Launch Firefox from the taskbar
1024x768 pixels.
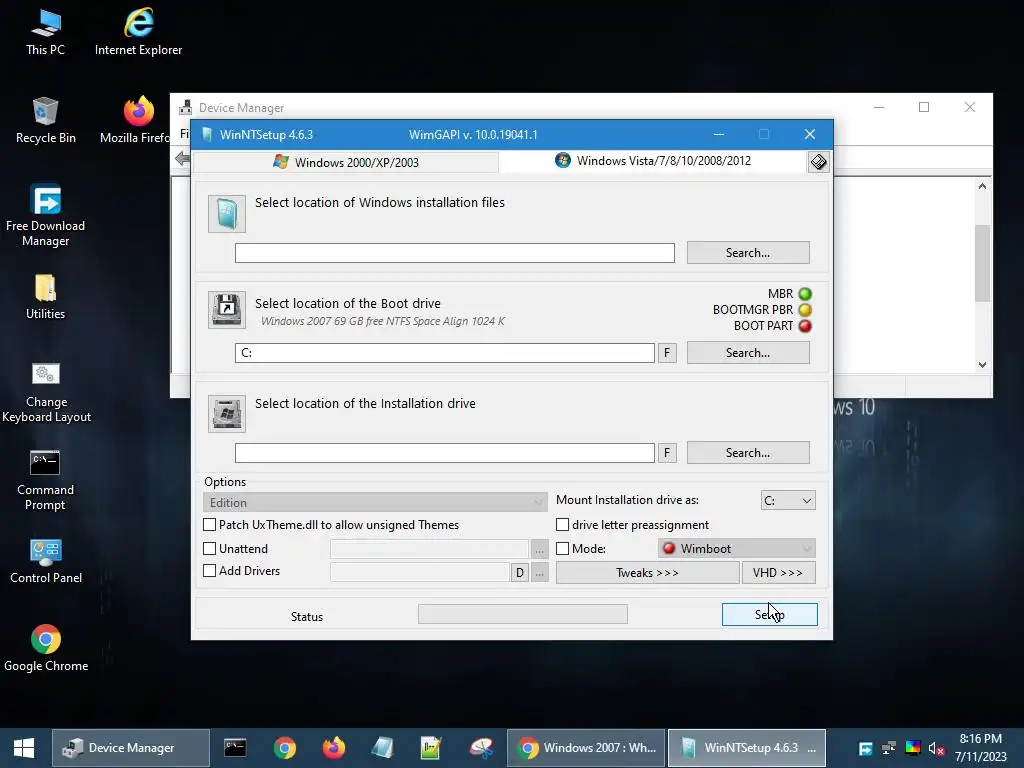tap(334, 748)
